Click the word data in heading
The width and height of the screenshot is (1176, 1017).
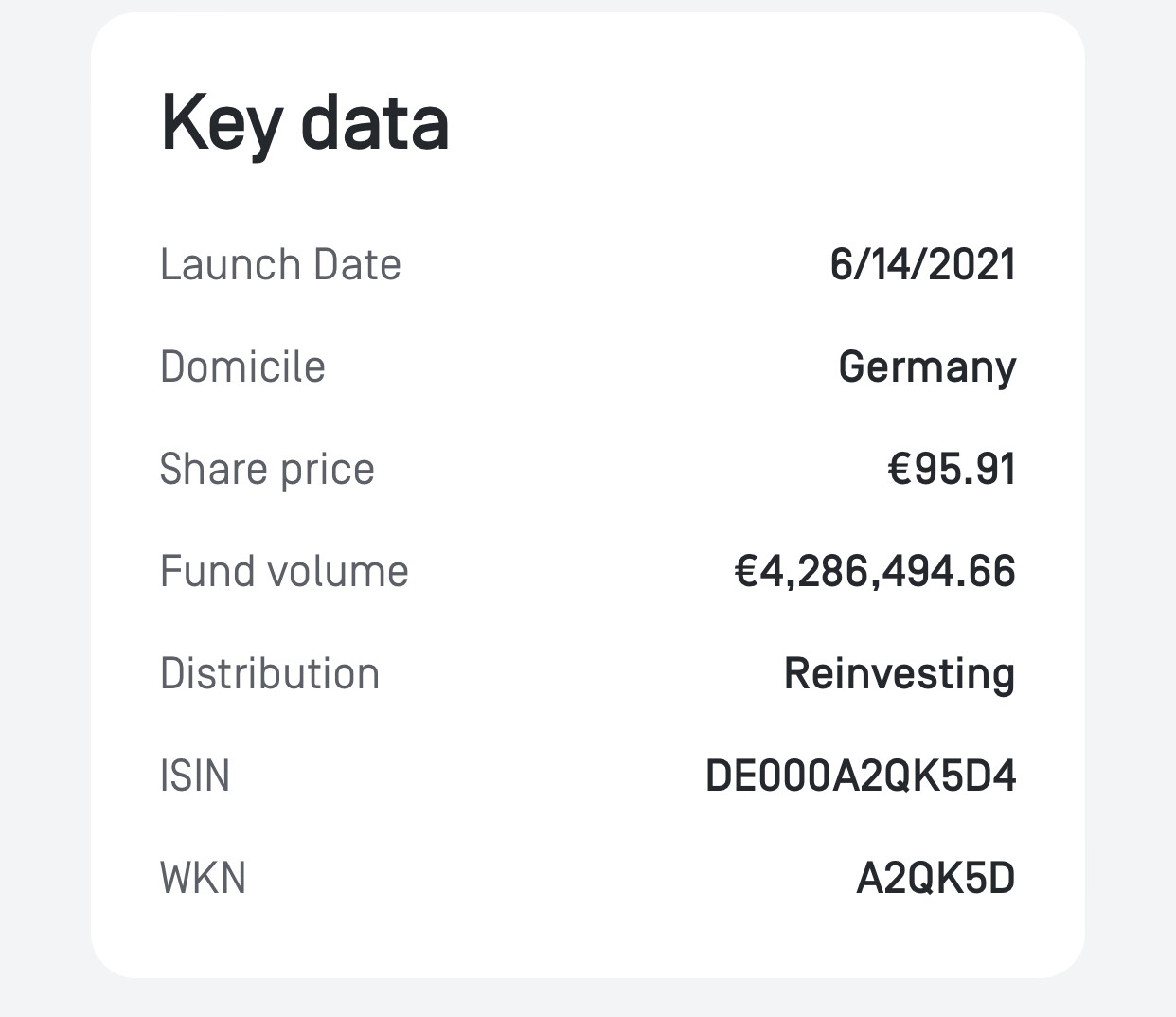pyautogui.click(x=375, y=123)
